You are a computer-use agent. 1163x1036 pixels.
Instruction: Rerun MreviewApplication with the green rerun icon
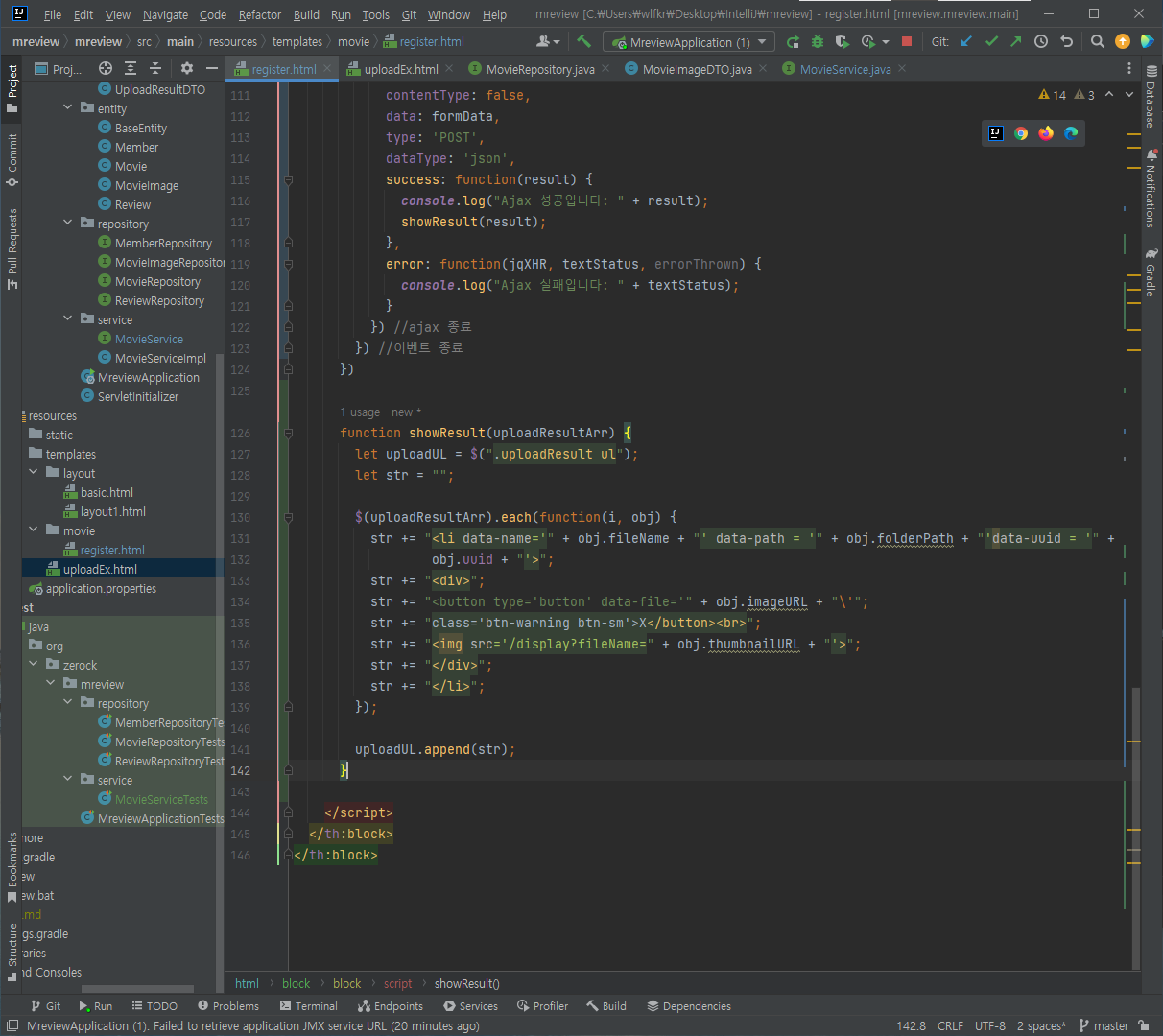click(x=793, y=42)
